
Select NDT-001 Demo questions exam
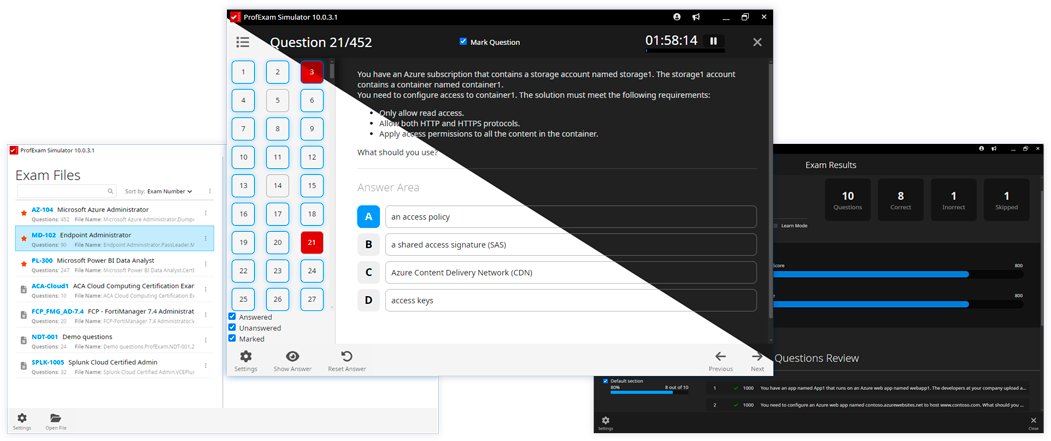pos(115,340)
